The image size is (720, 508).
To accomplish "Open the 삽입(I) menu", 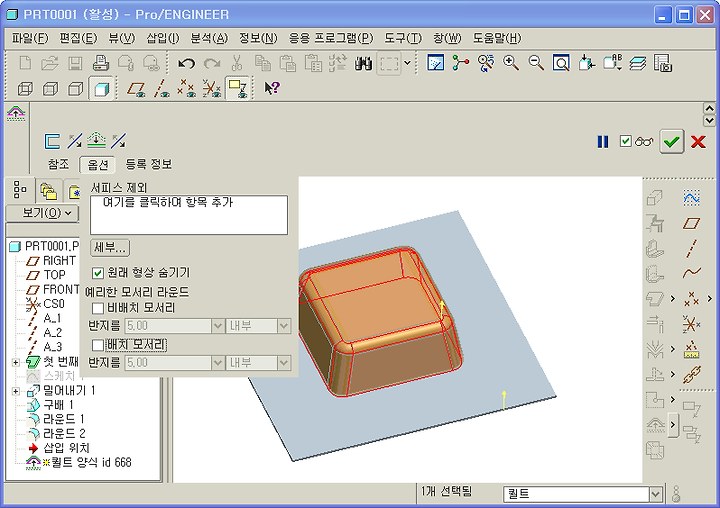I will (x=163, y=38).
